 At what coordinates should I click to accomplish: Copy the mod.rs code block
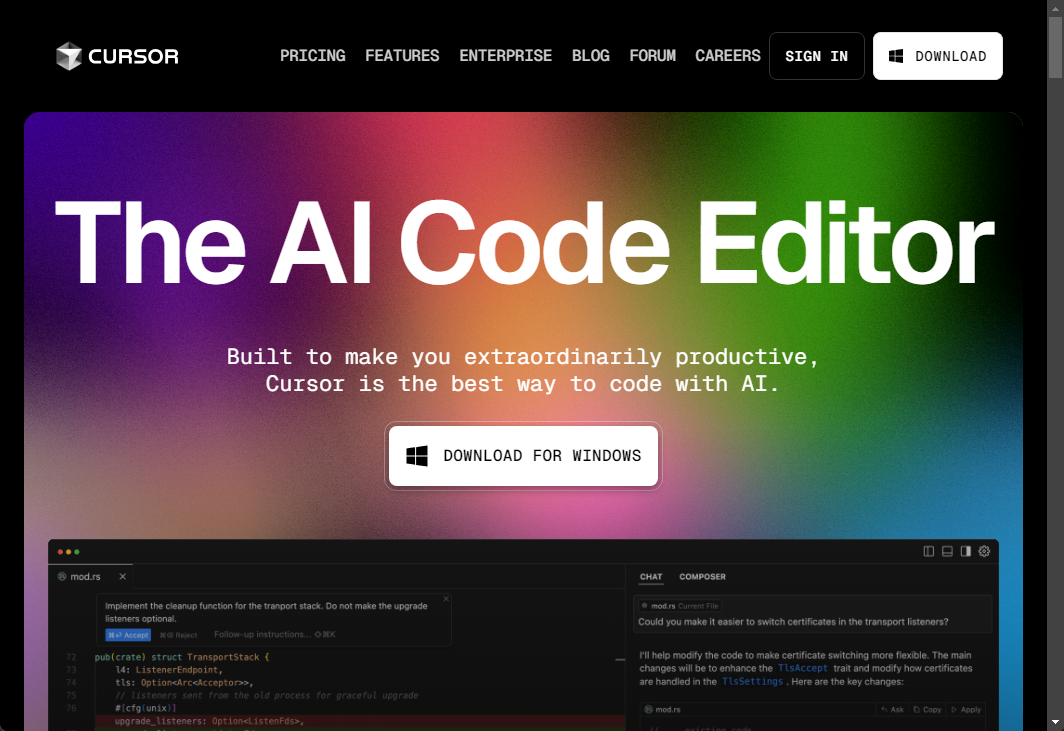(x=927, y=709)
